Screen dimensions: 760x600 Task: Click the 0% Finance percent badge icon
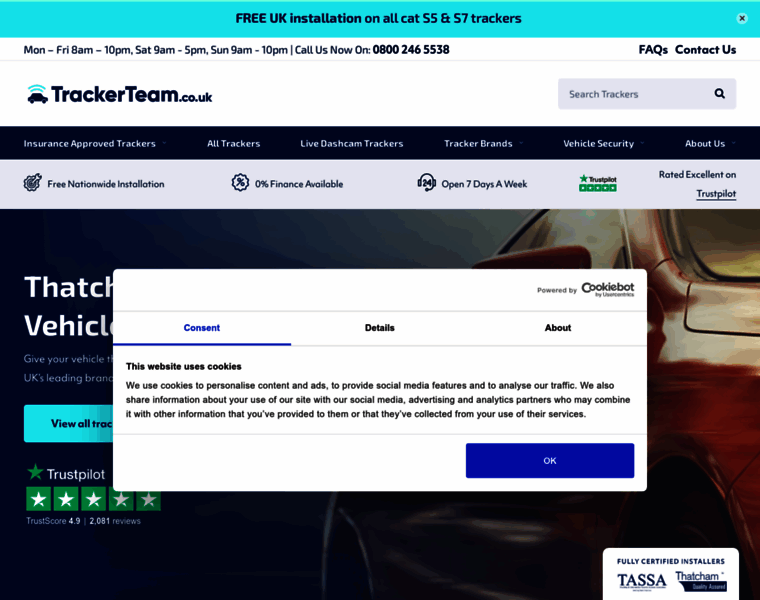coord(240,183)
